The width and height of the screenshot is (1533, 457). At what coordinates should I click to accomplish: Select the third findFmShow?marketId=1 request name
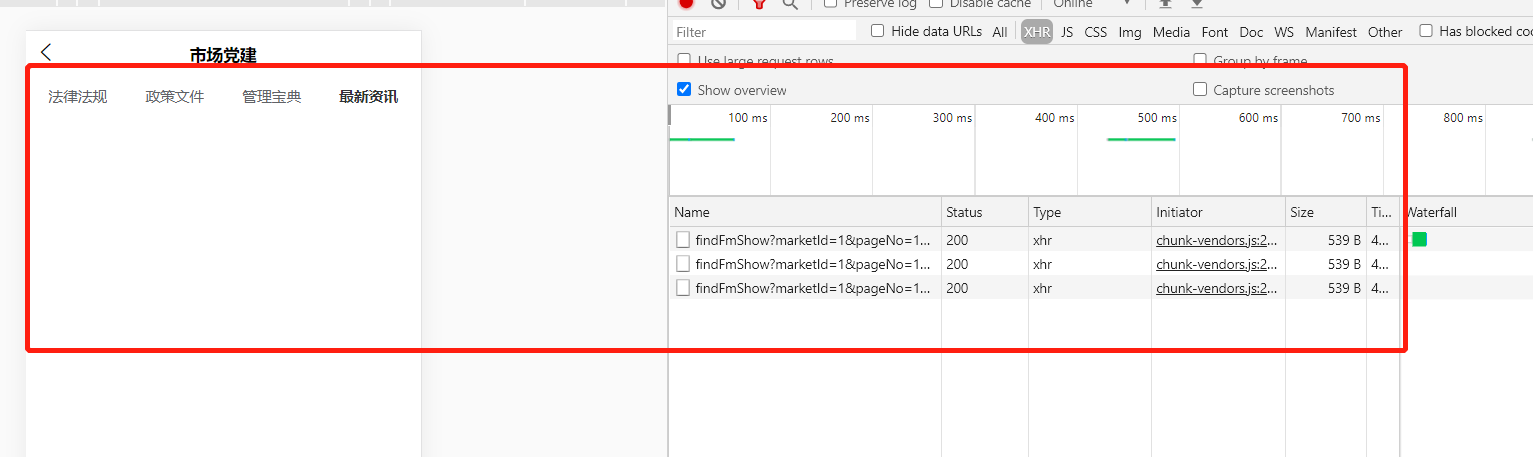813,288
